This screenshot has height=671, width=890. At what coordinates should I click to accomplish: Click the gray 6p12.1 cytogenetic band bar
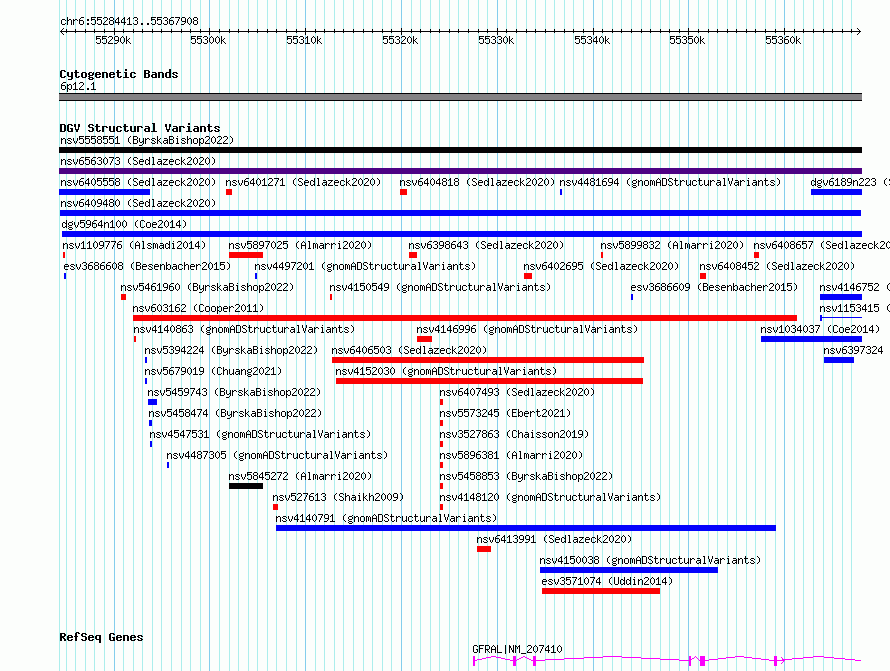tap(460, 97)
